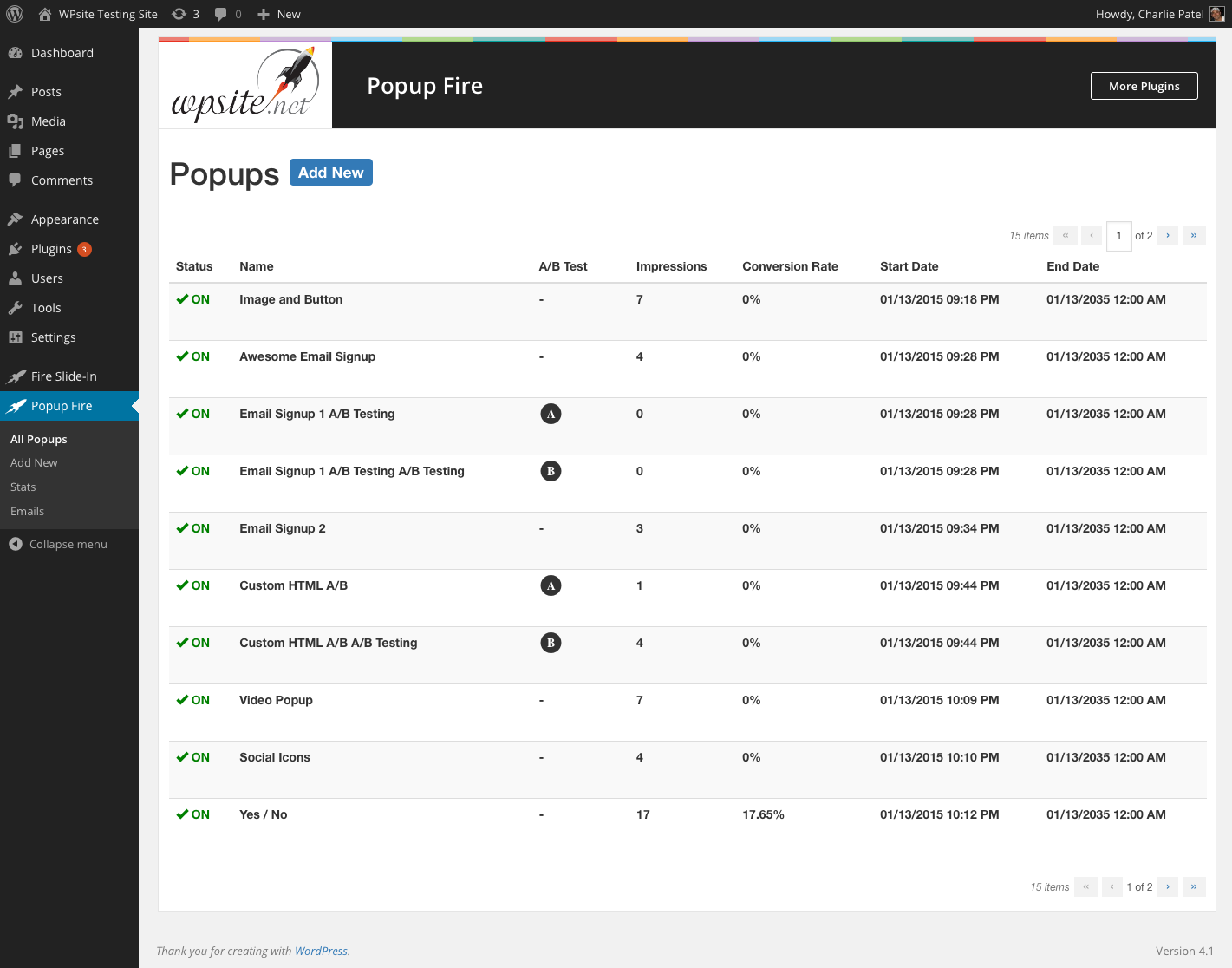The width and height of the screenshot is (1232, 968).
Task: Click the B badge for Custom HTML A/B A/B Testing
Action: point(551,643)
